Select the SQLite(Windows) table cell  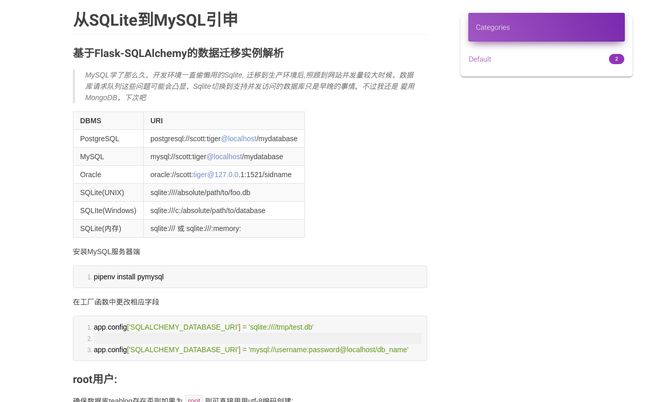[108, 211]
